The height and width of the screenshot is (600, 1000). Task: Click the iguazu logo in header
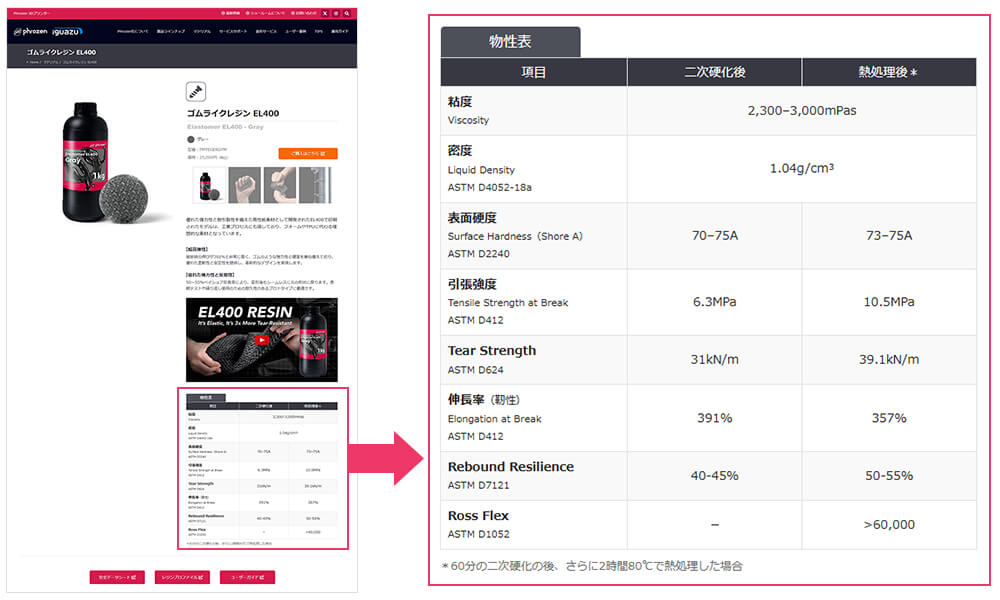tap(67, 31)
